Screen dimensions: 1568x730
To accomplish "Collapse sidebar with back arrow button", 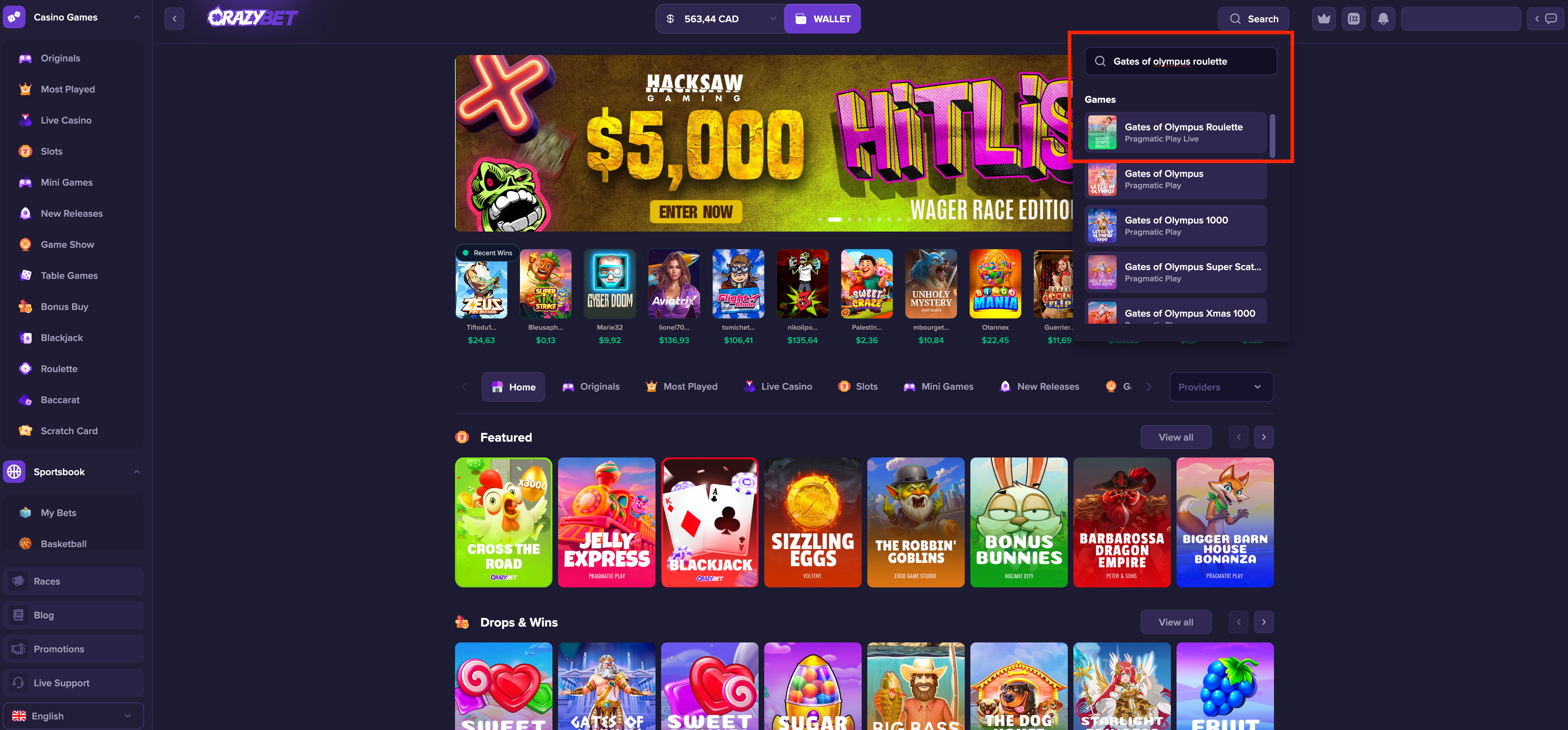I will 175,19.
